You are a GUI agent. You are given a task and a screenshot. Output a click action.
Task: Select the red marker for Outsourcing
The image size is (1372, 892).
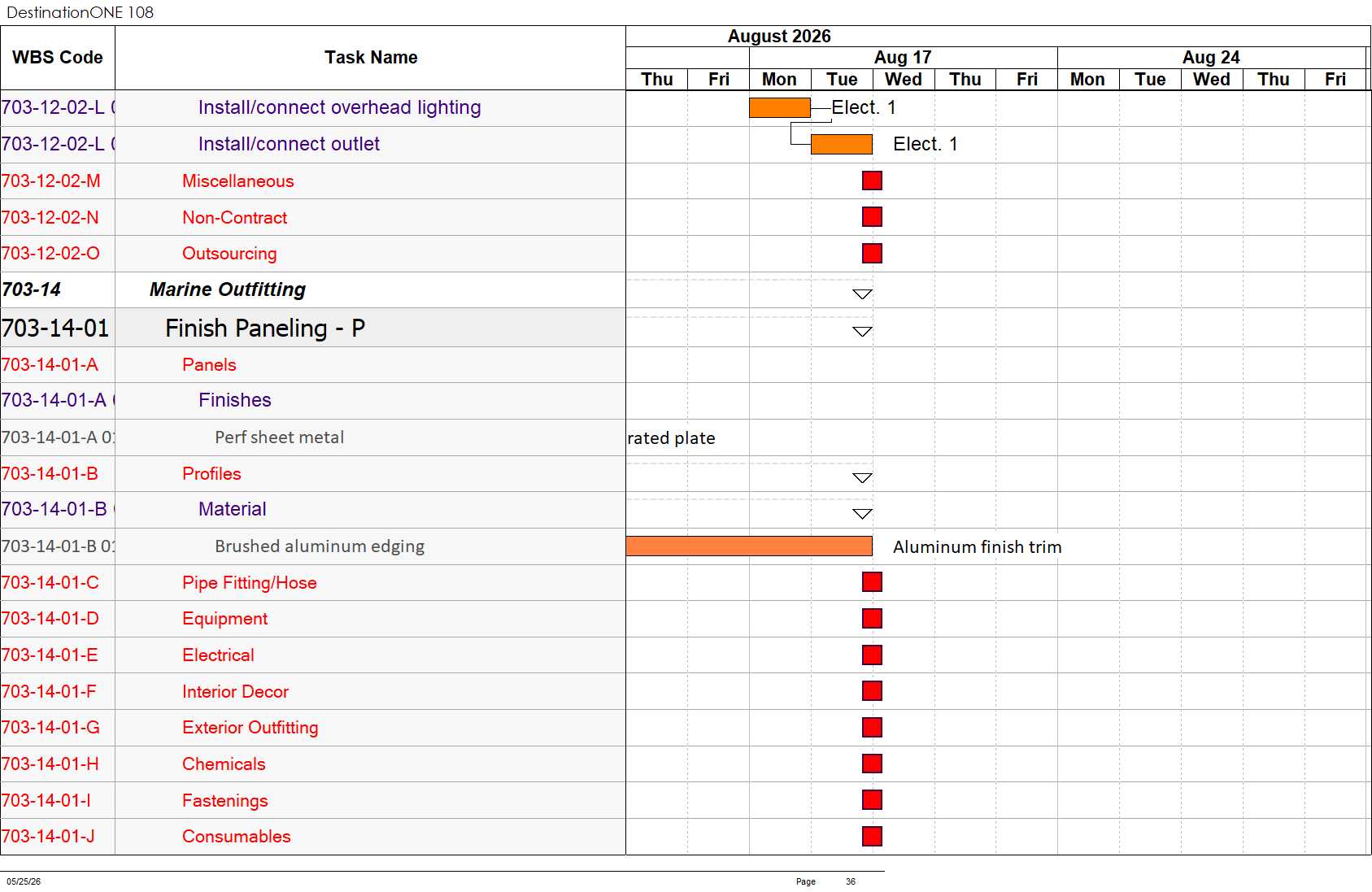pos(872,253)
